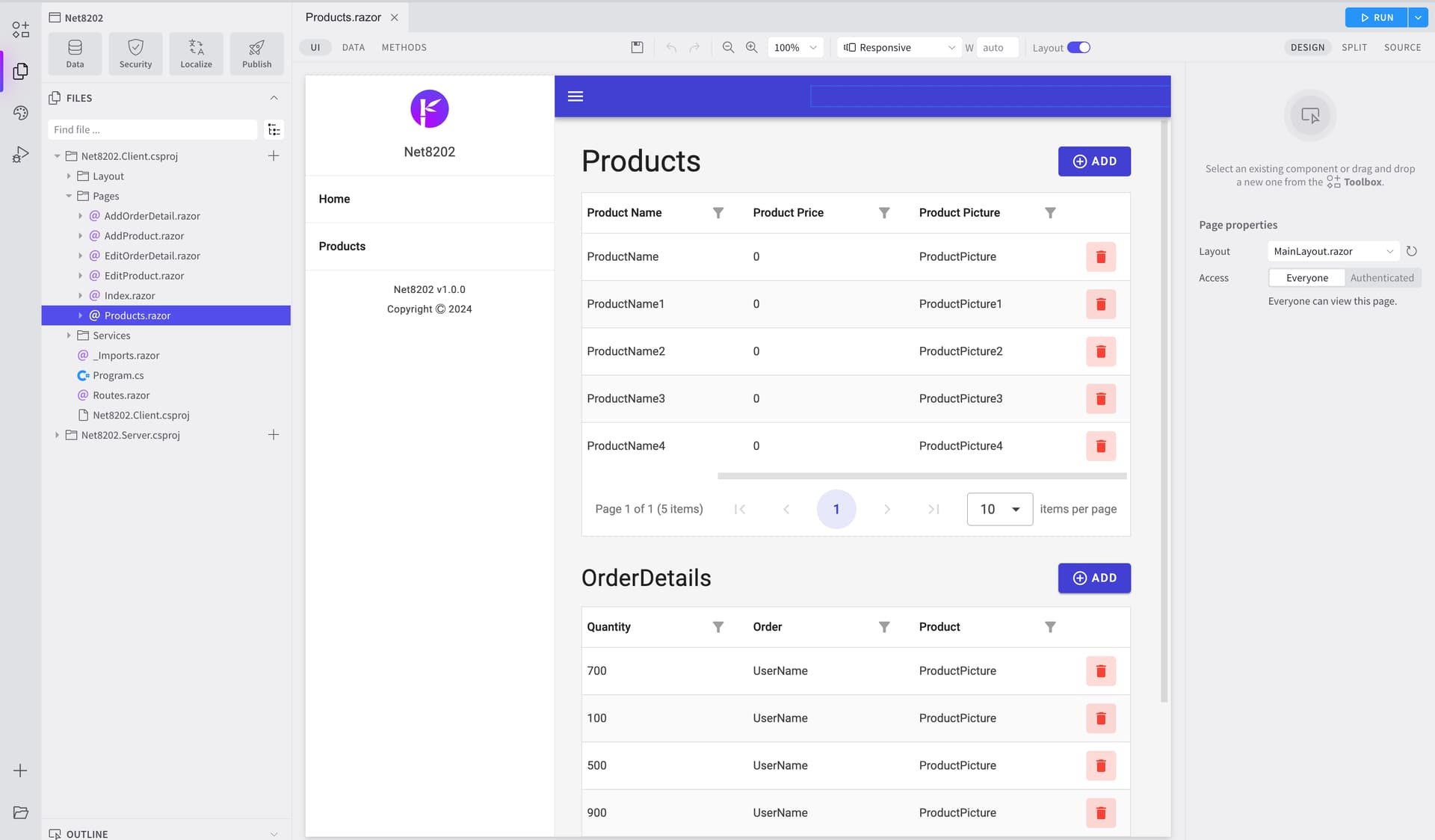Switch to the SOURCE view tab
Screen dimensions: 1435x840
pyautogui.click(x=1402, y=47)
